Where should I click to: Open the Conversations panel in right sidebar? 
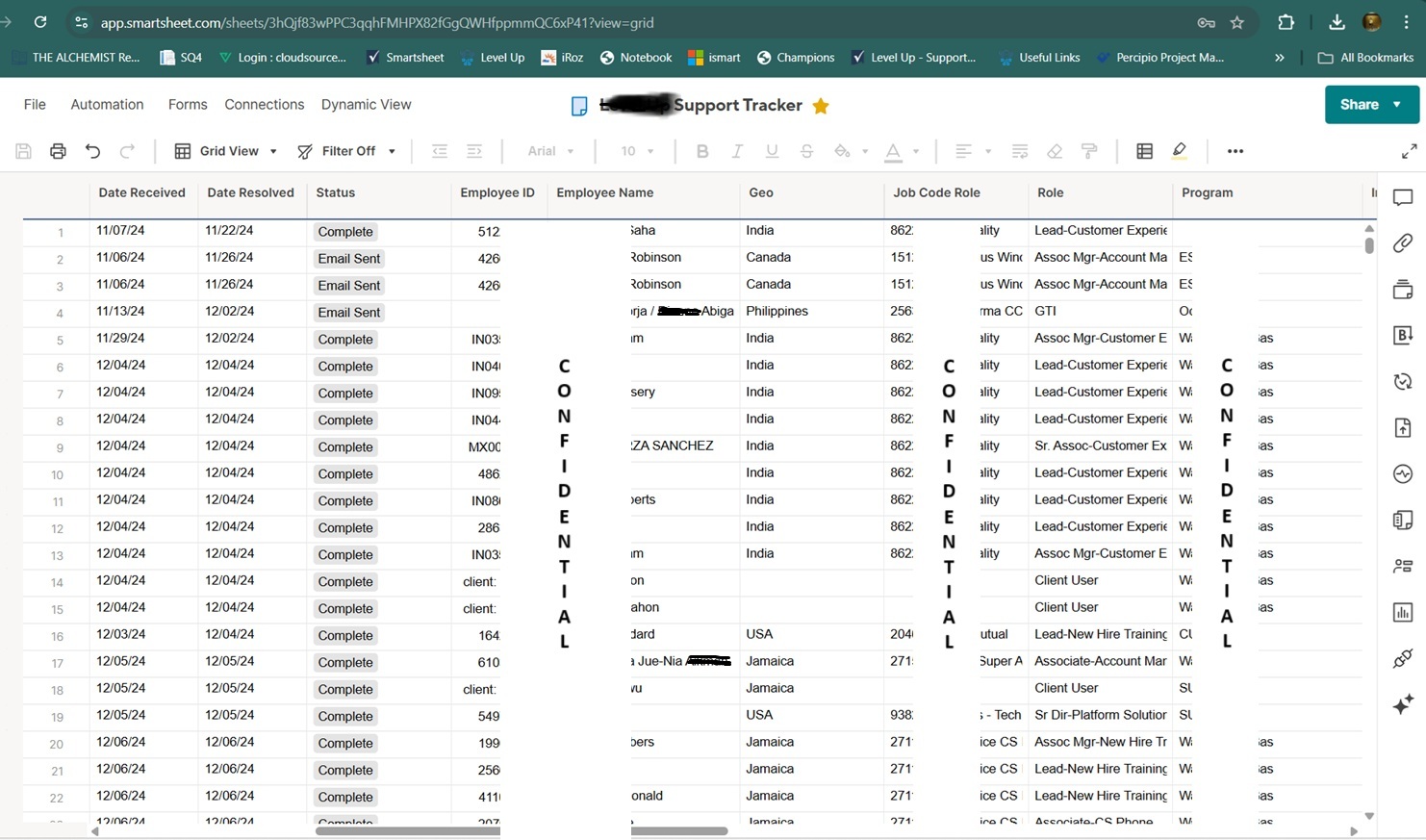click(x=1402, y=198)
